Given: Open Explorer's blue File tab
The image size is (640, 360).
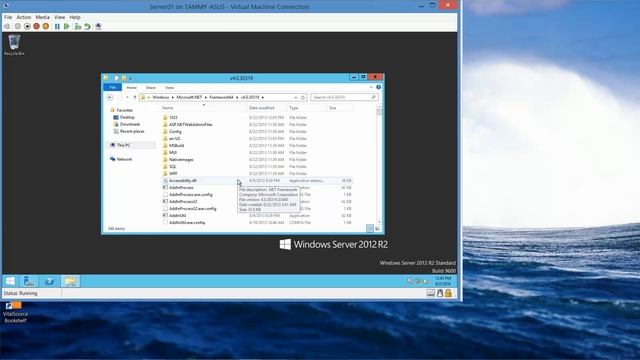Looking at the screenshot, I should [112, 87].
